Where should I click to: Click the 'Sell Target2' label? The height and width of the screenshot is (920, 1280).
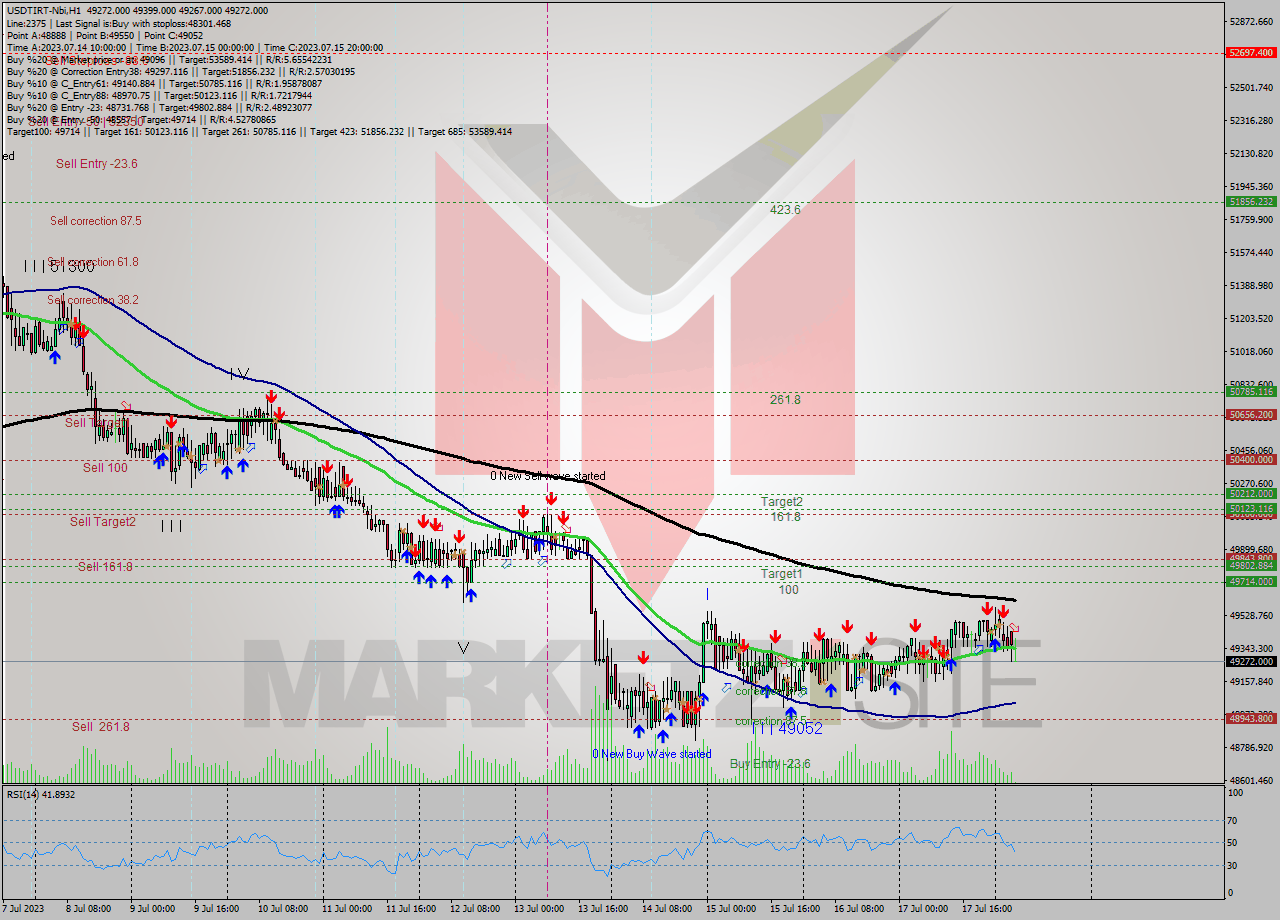(102, 522)
